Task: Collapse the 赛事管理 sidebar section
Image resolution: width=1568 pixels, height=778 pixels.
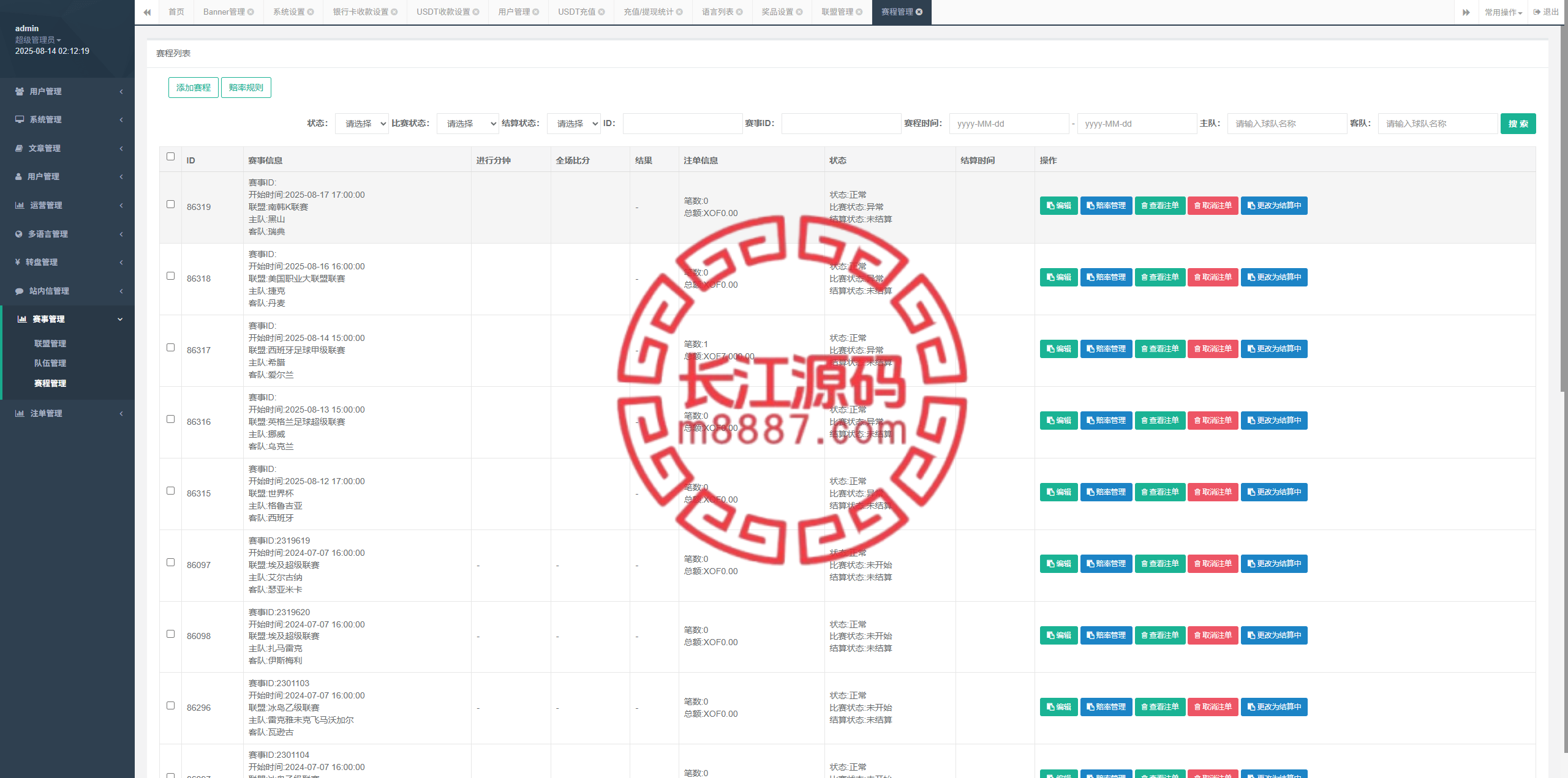Action: [67, 319]
